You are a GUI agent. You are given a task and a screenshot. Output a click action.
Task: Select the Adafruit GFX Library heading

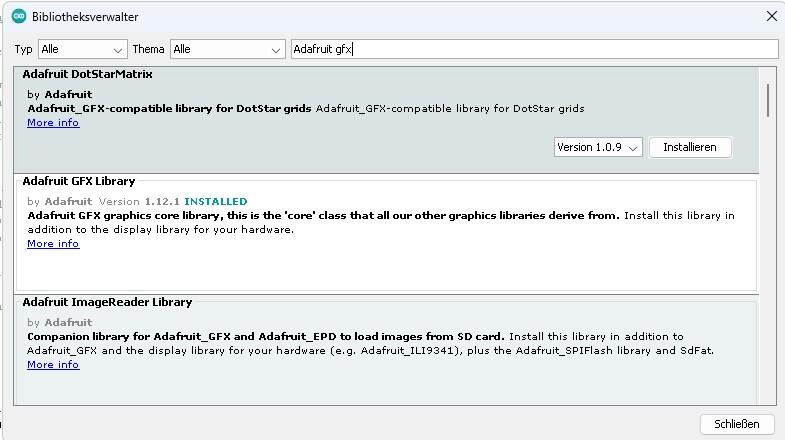(x=78, y=181)
